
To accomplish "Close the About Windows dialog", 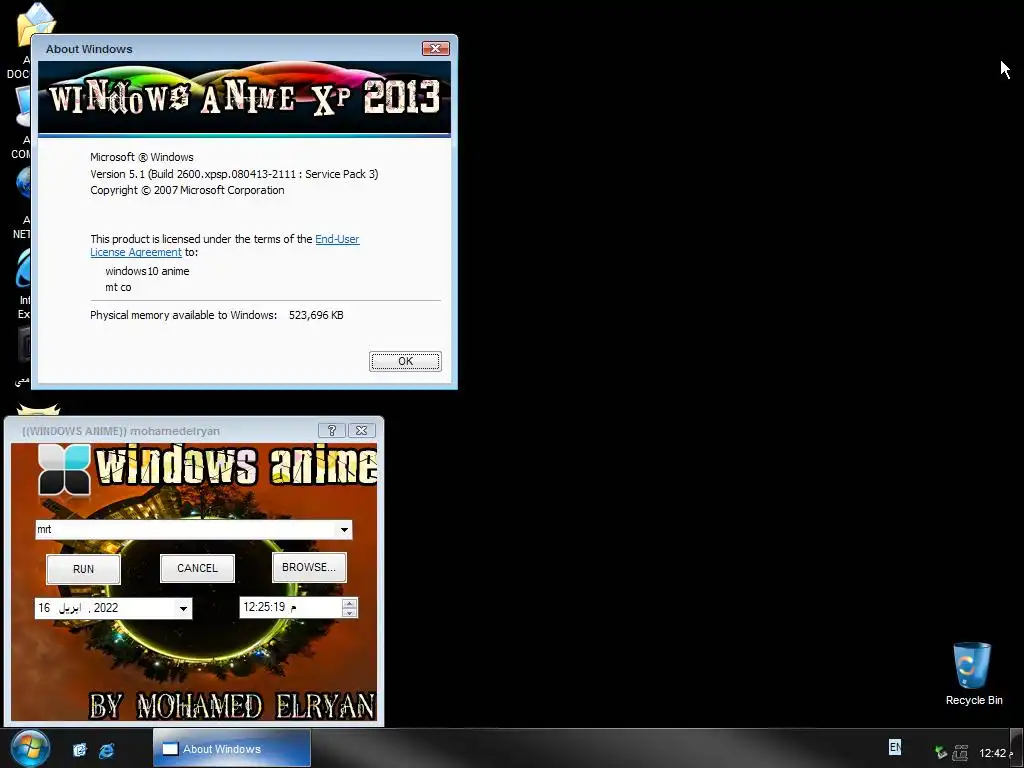I will (x=436, y=48).
